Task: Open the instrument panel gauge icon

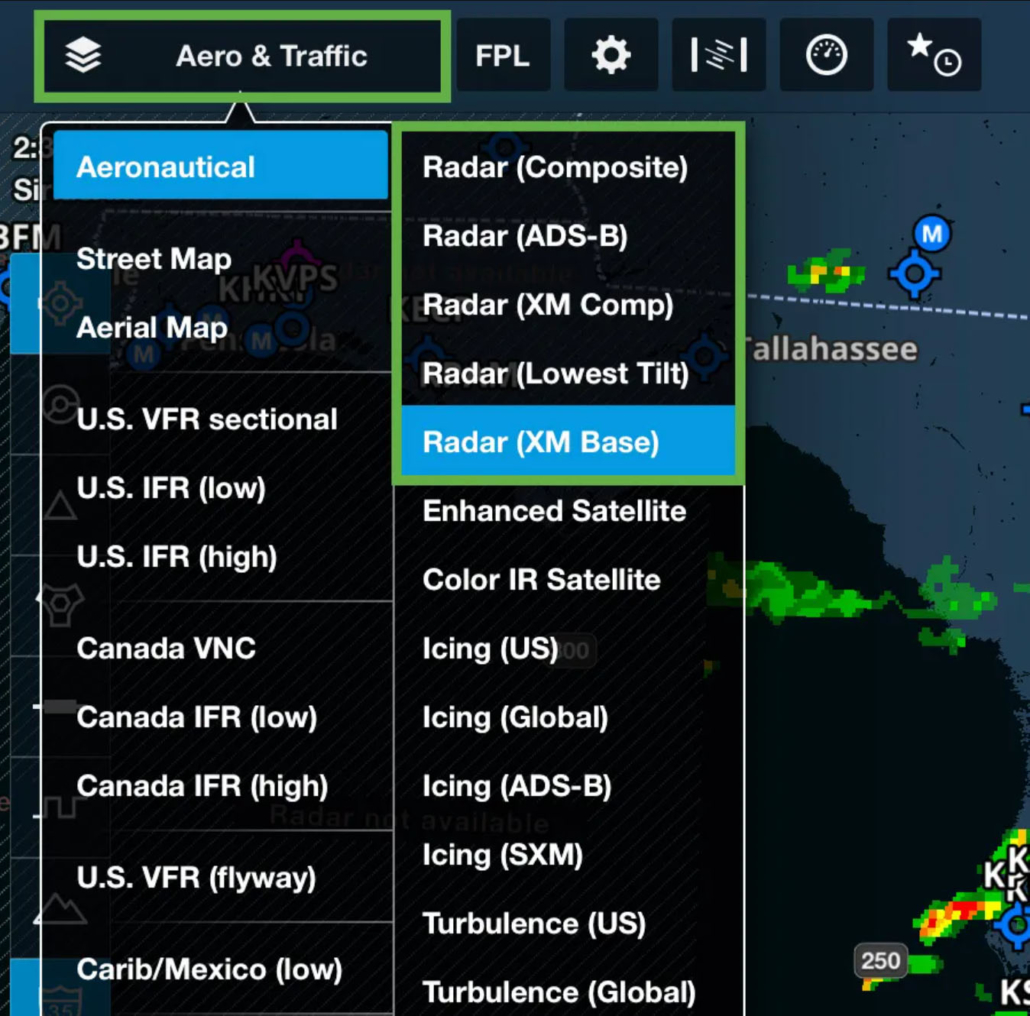Action: (x=826, y=55)
